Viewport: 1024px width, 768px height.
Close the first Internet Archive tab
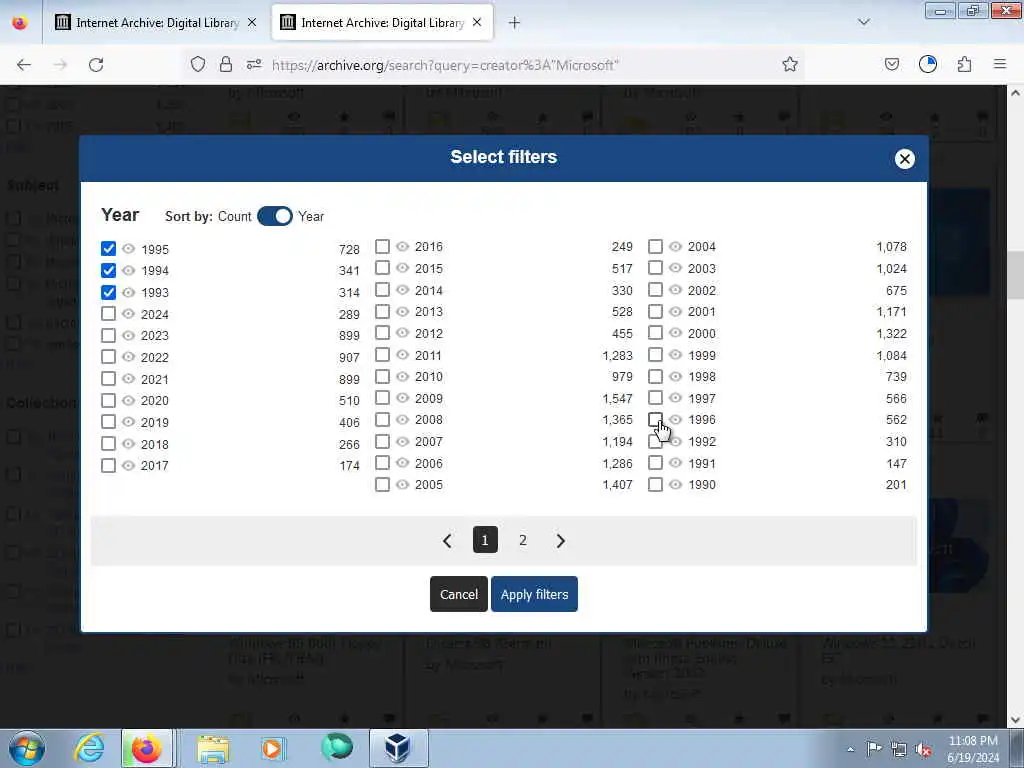252,22
